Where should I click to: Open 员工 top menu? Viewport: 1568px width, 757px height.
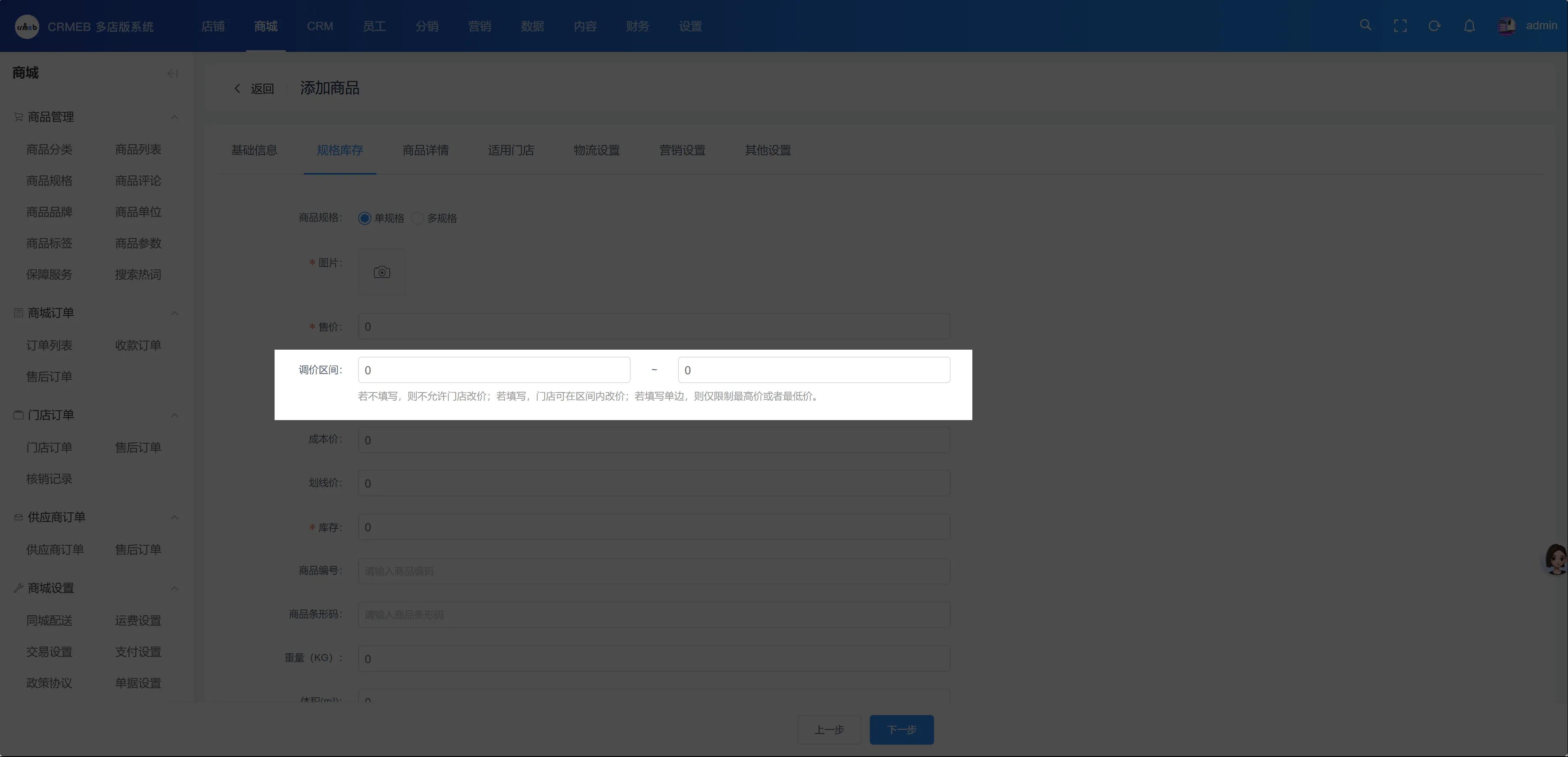[374, 26]
